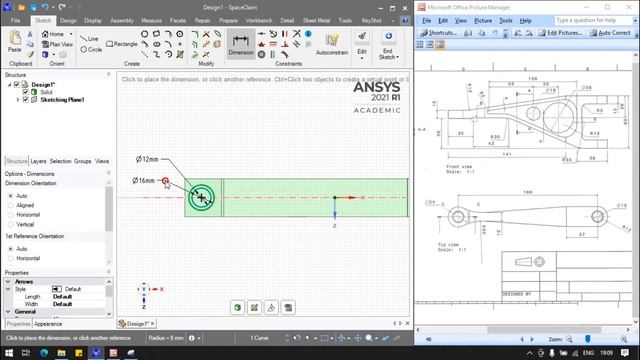Choose the Line sketch tool
The height and width of the screenshot is (360, 640).
click(89, 38)
